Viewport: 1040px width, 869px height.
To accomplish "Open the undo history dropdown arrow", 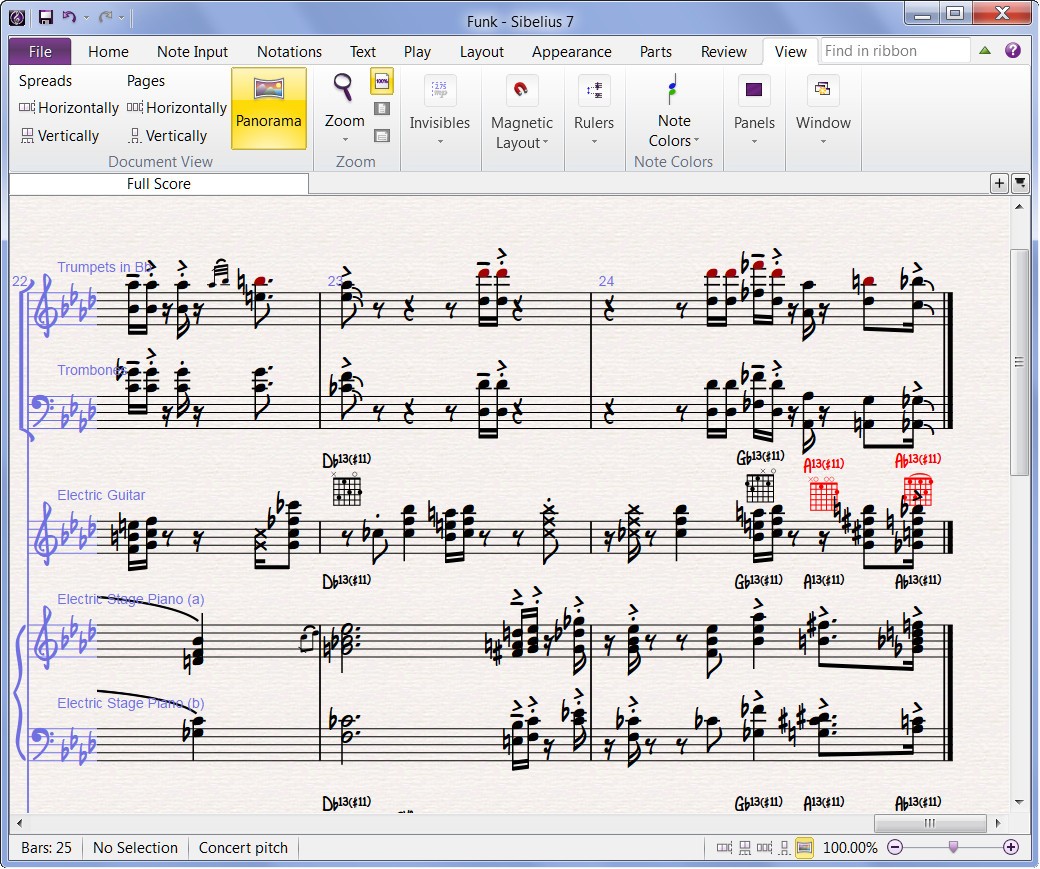I will [x=86, y=18].
